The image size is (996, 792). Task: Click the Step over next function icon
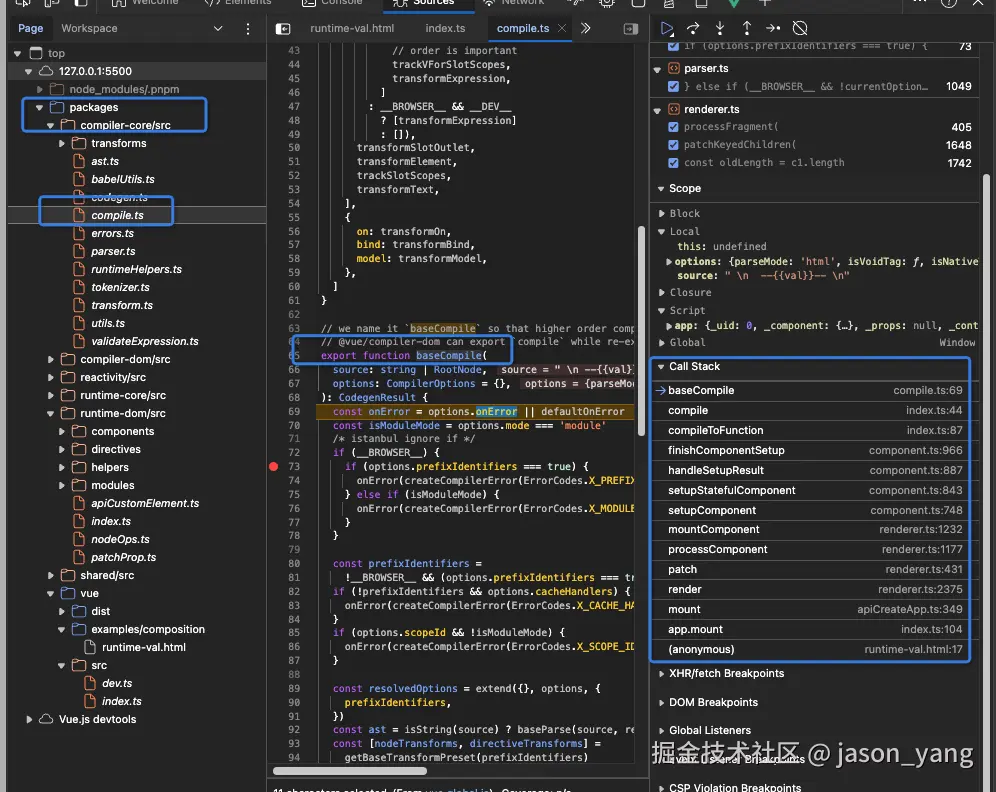pos(692,28)
